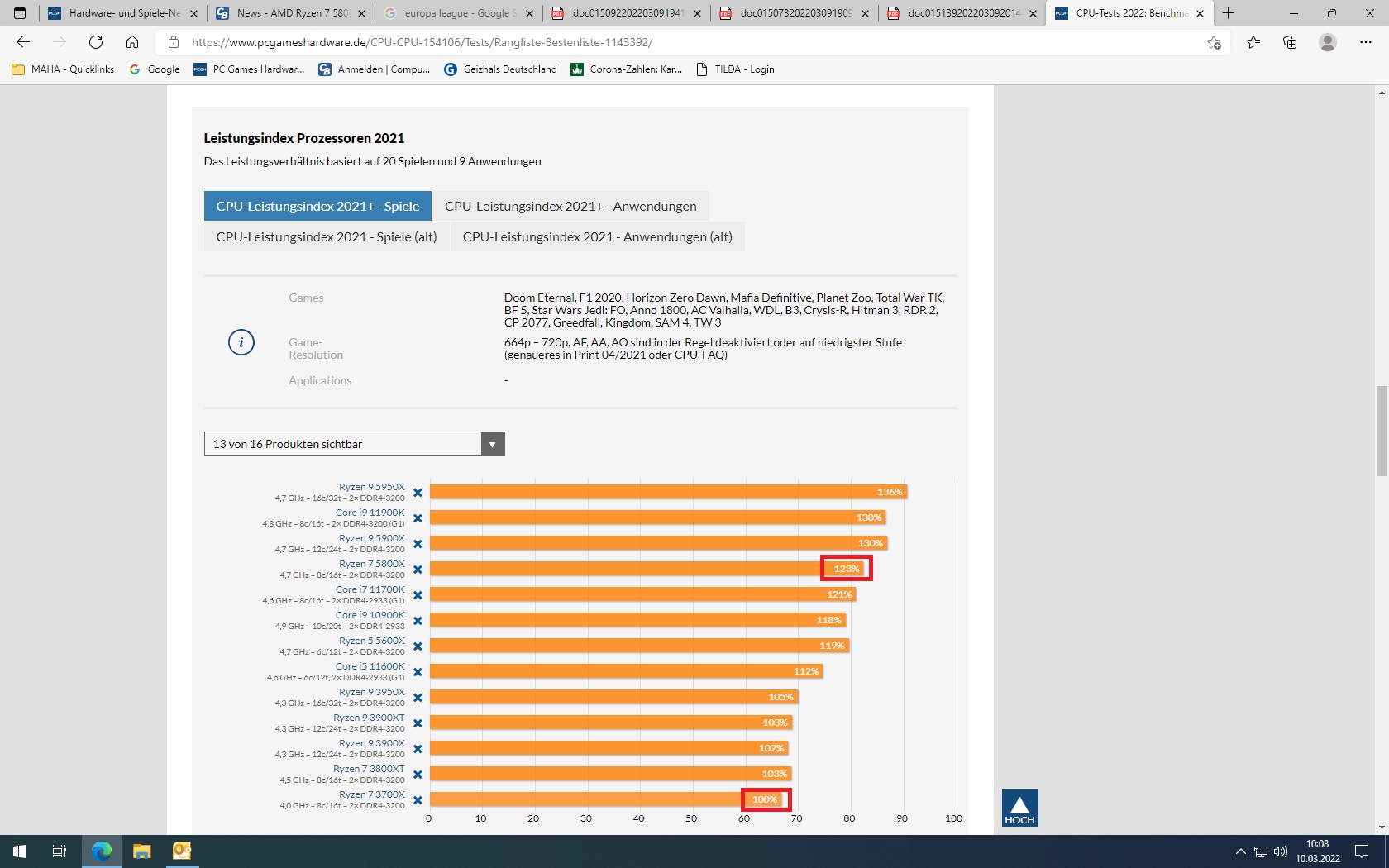Hide Ryzen 7 3700X row with X icon

click(418, 800)
